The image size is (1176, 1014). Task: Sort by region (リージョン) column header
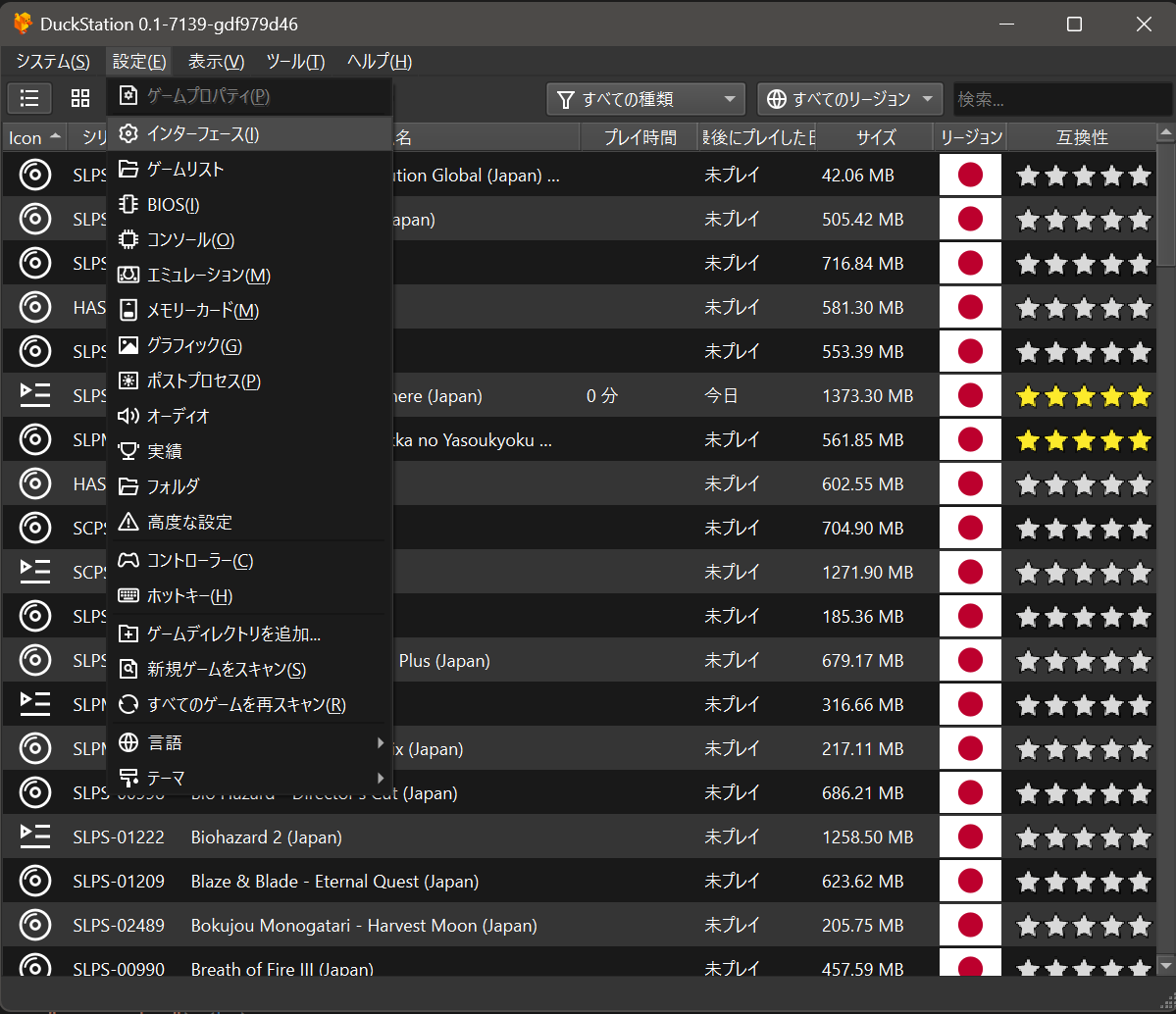point(970,137)
